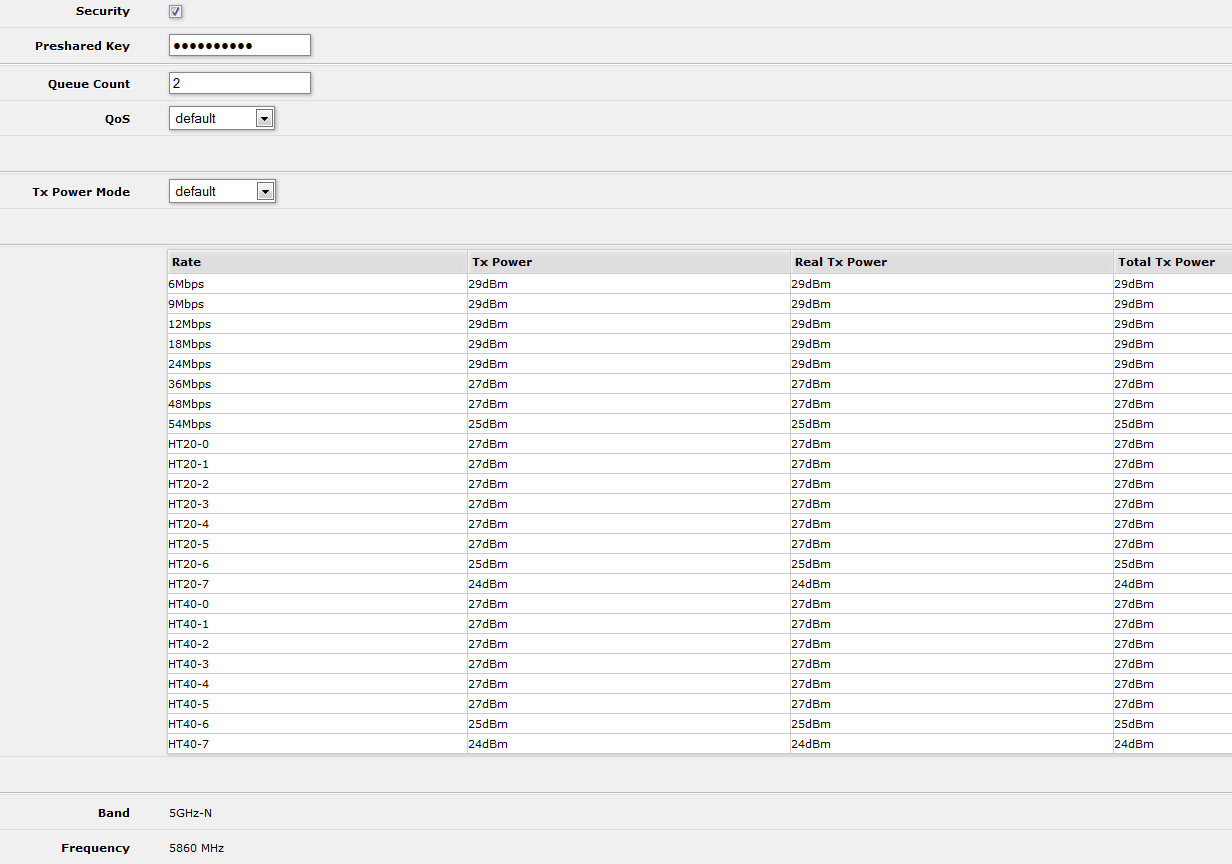
Task: Click the Real Tx Power column header
Action: pyautogui.click(x=952, y=262)
